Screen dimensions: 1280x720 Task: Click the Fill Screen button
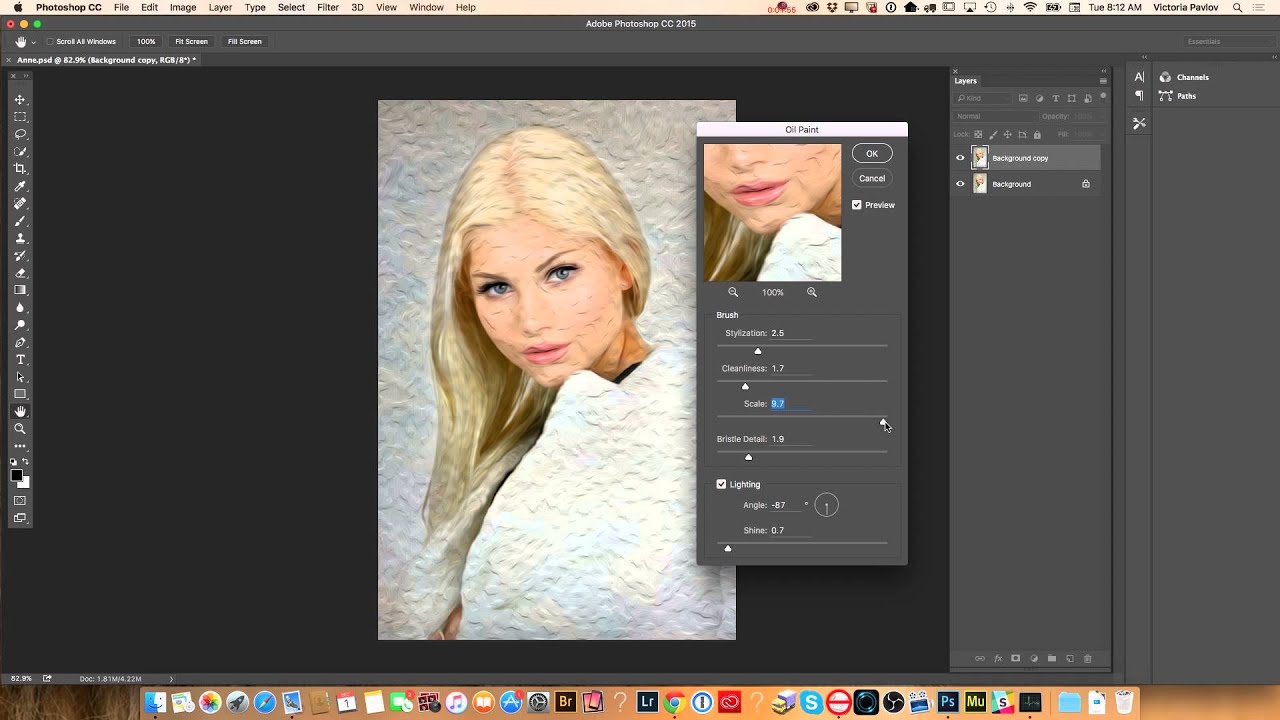(x=244, y=42)
